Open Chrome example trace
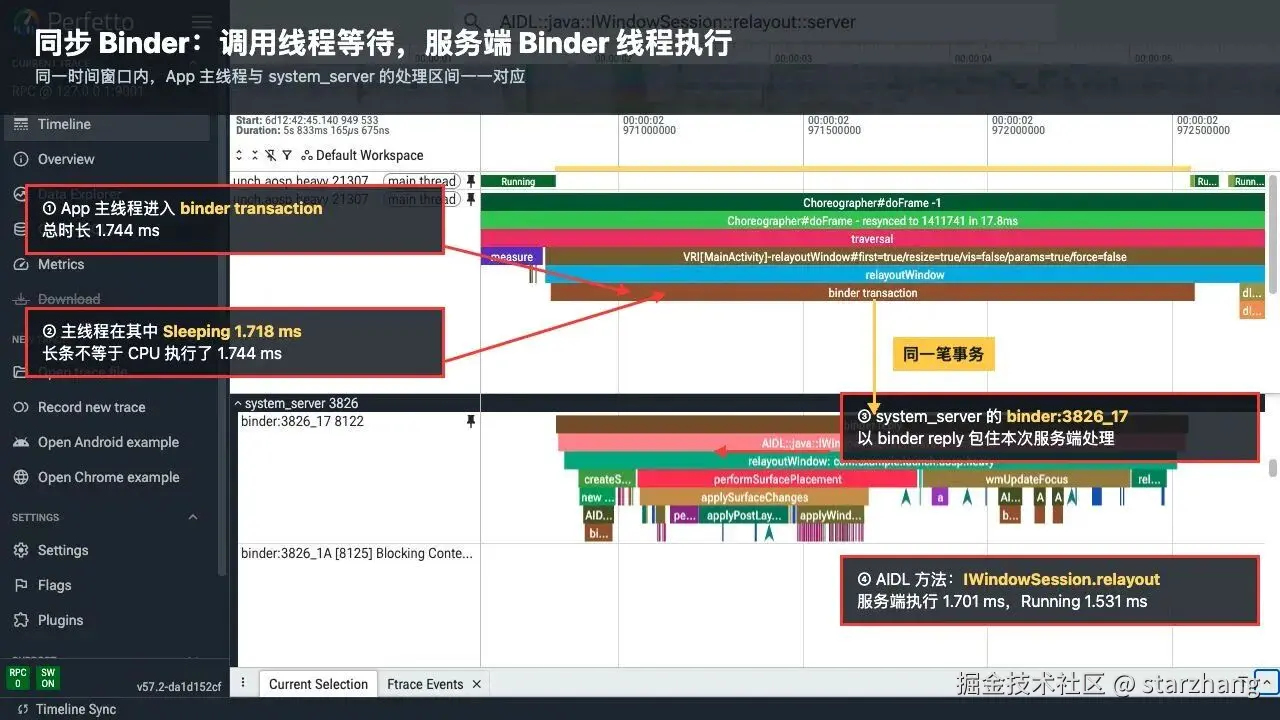Image resolution: width=1280 pixels, height=720 pixels. click(x=105, y=477)
